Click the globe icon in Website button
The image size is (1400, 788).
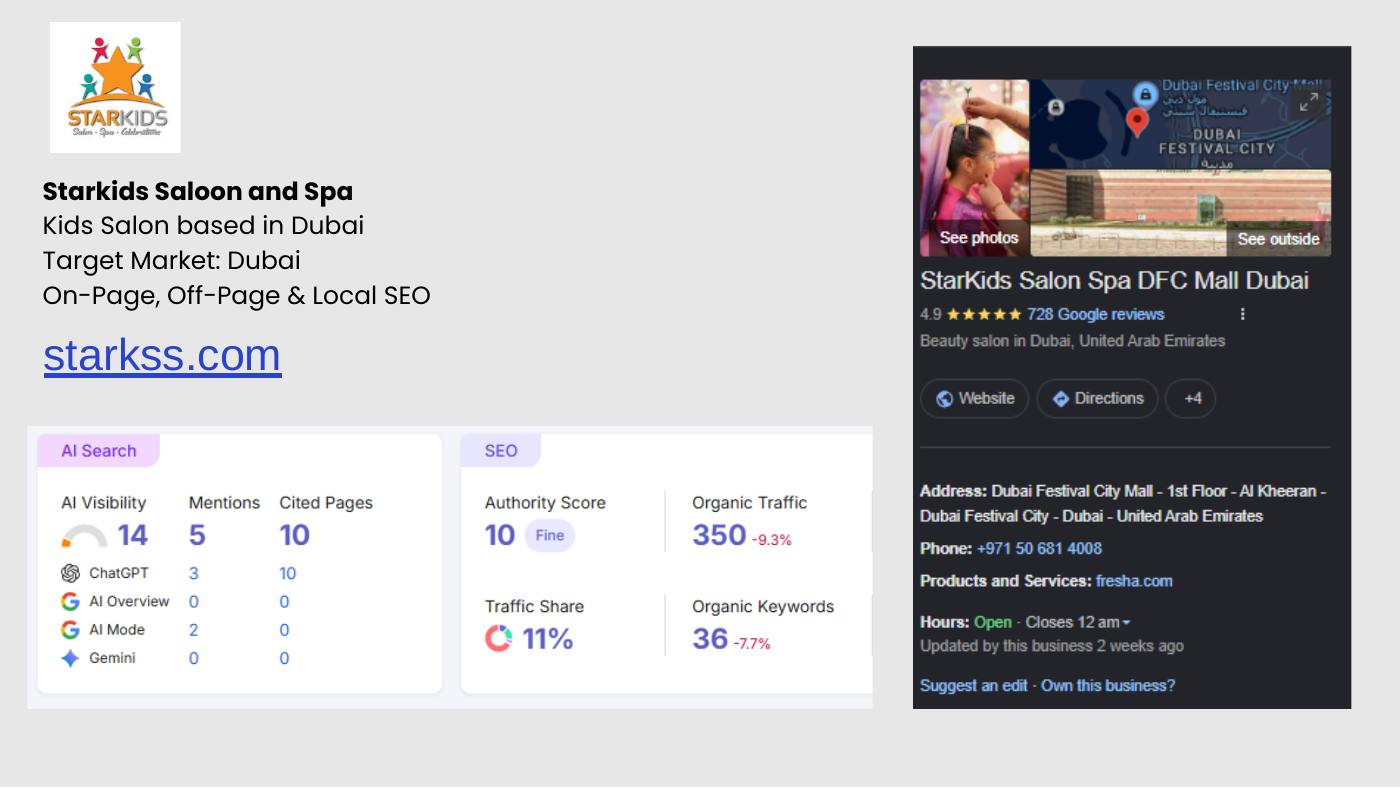click(944, 398)
